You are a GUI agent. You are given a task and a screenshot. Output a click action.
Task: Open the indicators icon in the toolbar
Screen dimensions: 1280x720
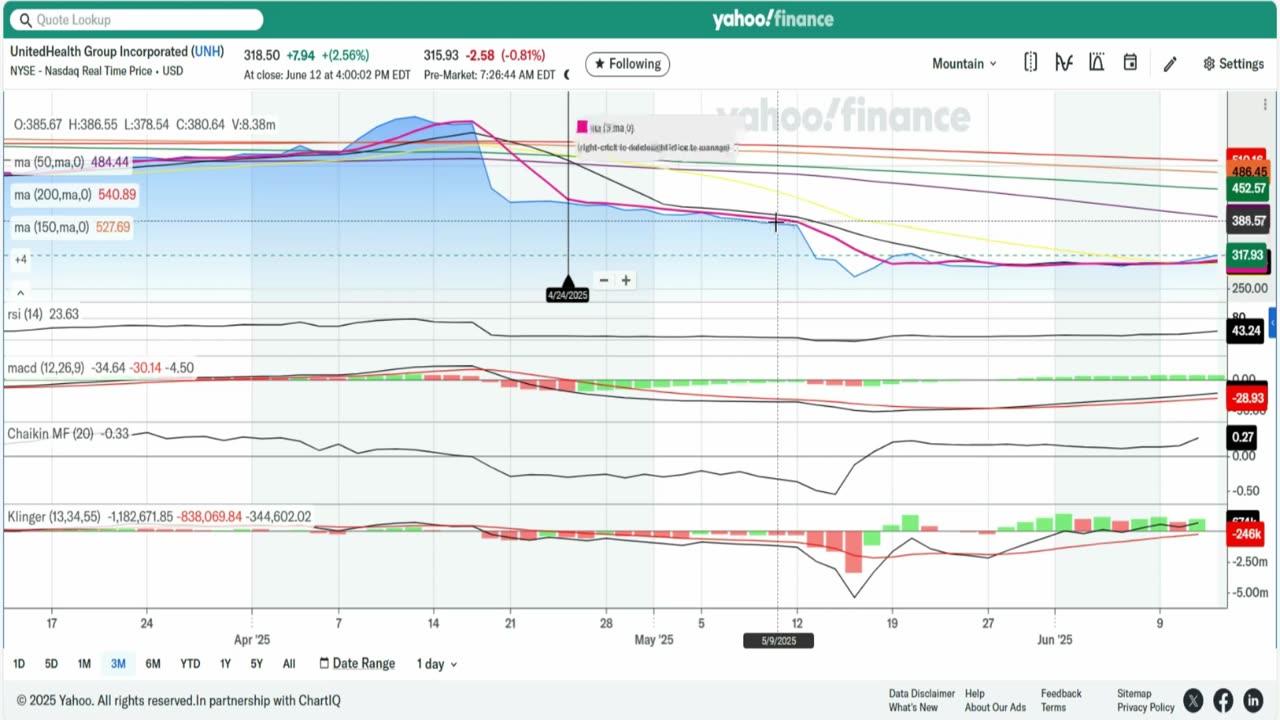click(x=1064, y=63)
